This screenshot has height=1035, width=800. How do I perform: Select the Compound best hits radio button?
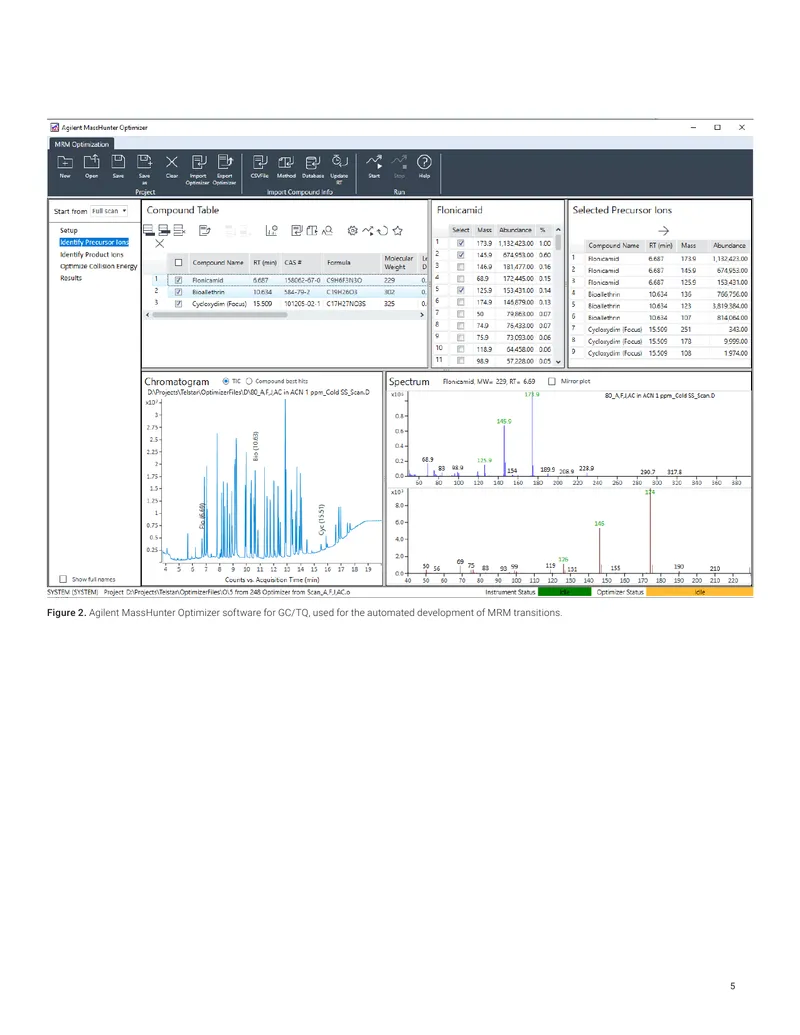249,382
